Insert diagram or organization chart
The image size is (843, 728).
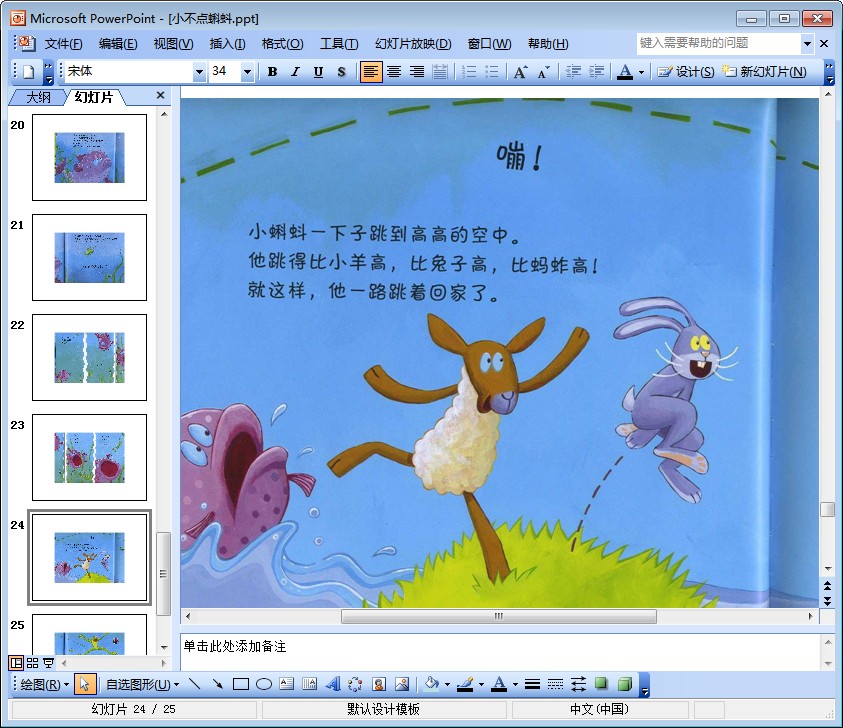(355, 684)
